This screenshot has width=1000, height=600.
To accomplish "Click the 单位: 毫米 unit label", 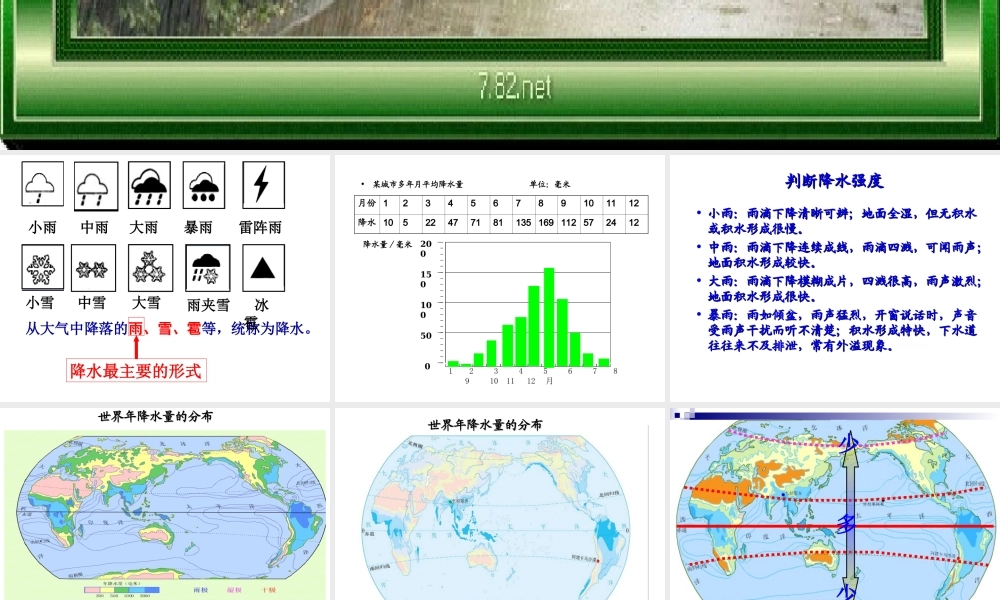I will [x=550, y=184].
